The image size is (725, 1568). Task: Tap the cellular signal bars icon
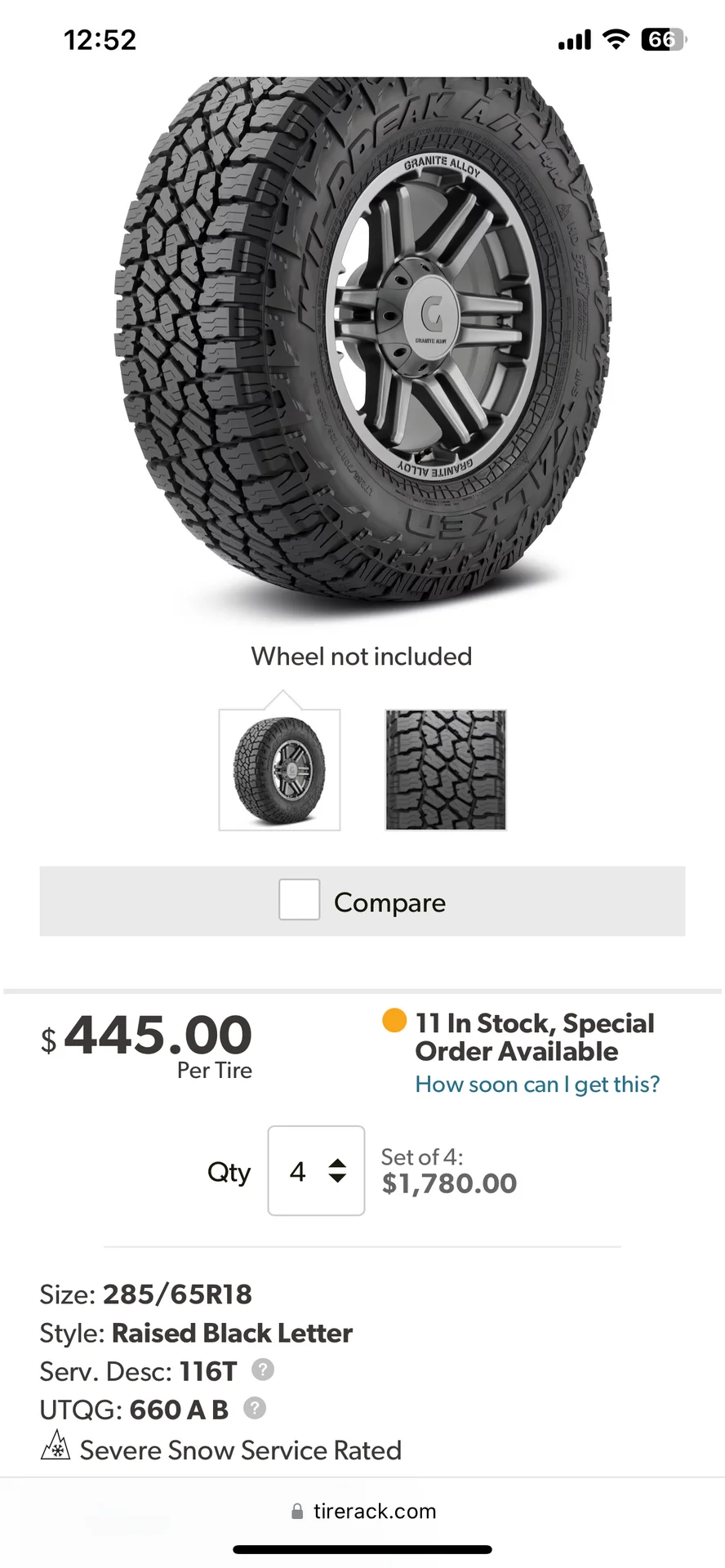click(574, 40)
